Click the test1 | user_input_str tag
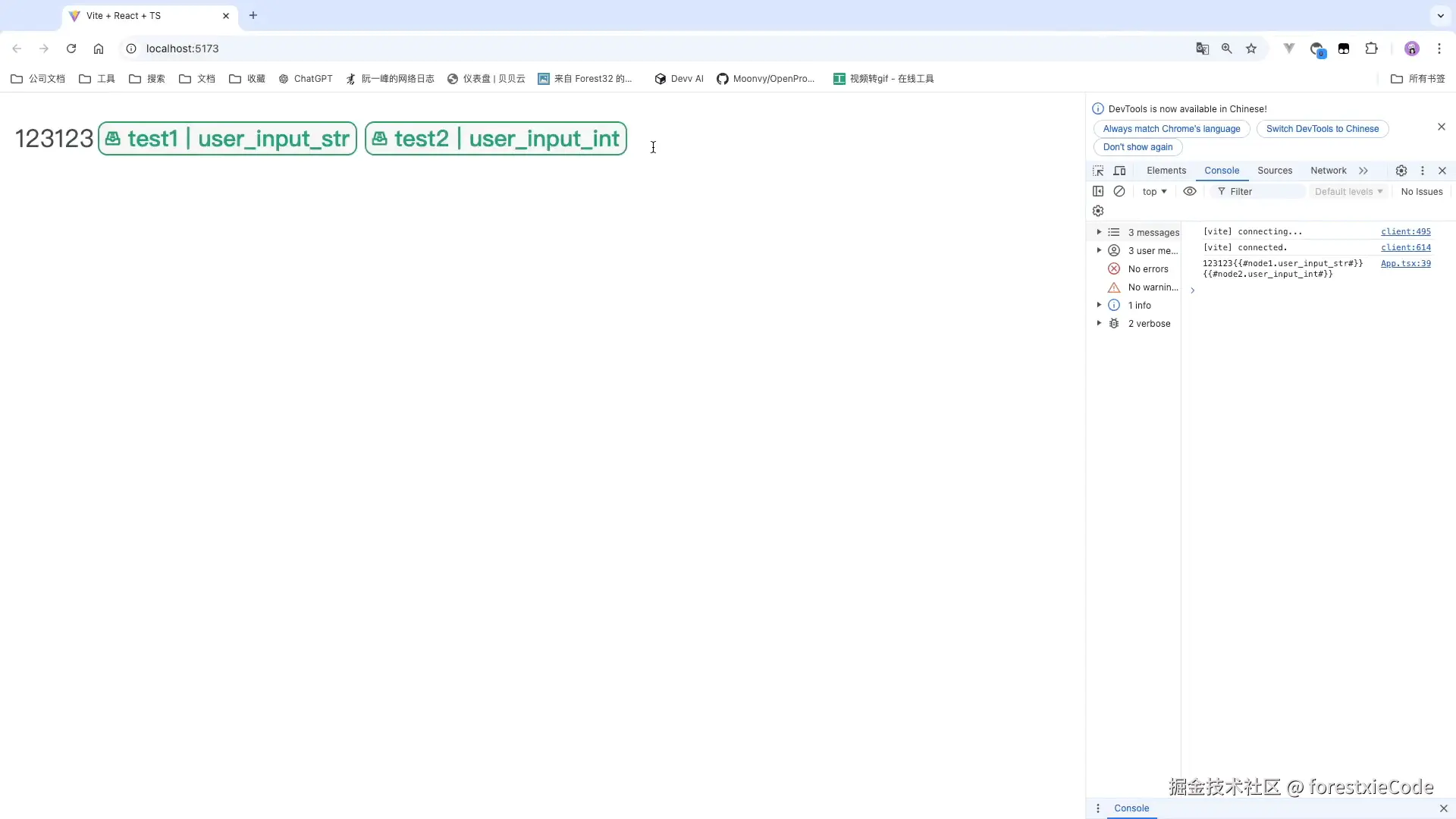This screenshot has width=1456, height=819. pos(227,139)
